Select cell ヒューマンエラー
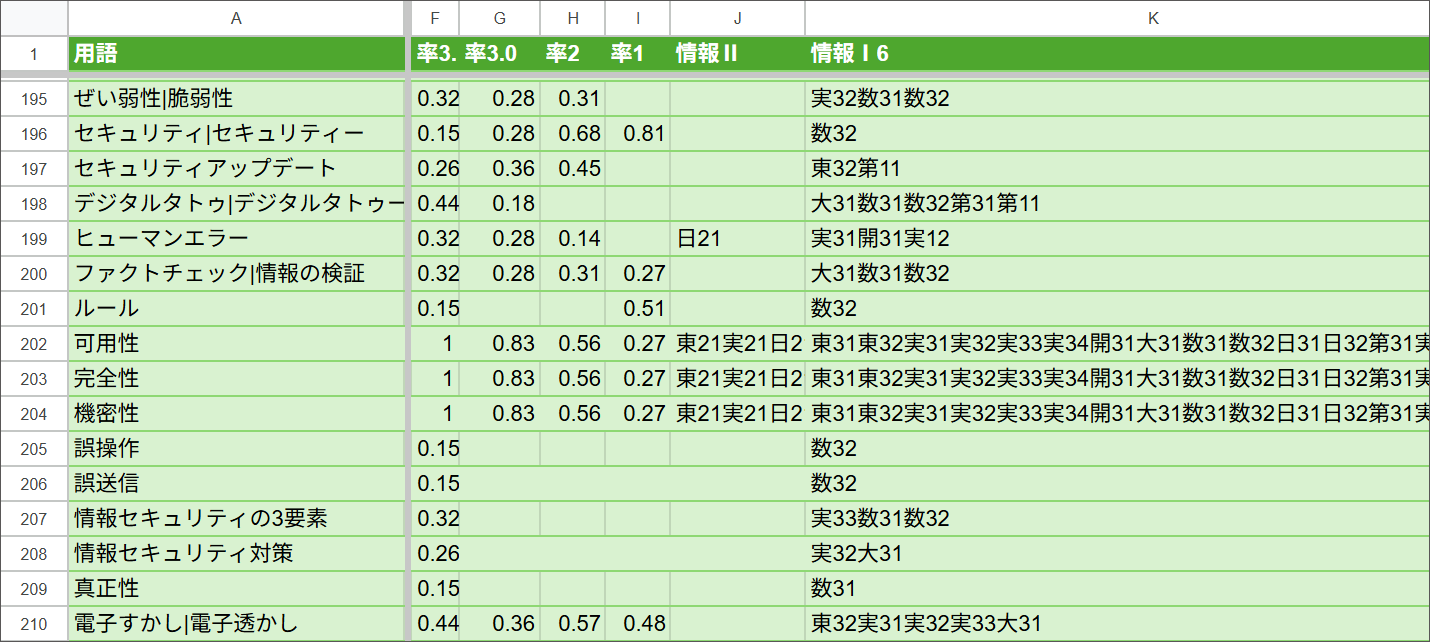Viewport: 1430px width, 642px height. click(237, 238)
